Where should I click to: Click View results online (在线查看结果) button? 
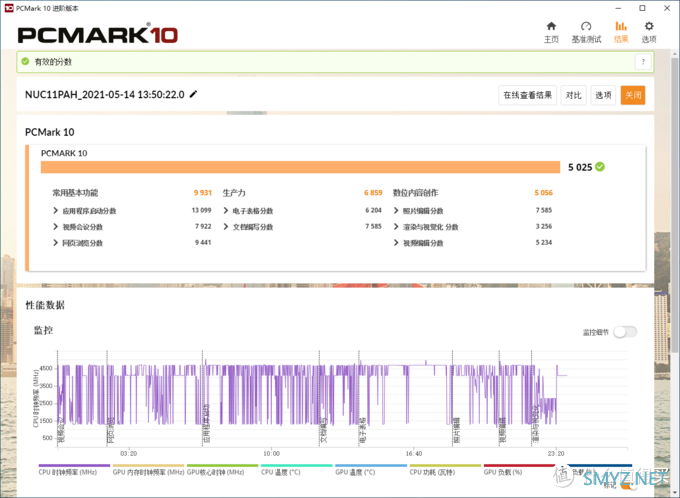pos(527,95)
